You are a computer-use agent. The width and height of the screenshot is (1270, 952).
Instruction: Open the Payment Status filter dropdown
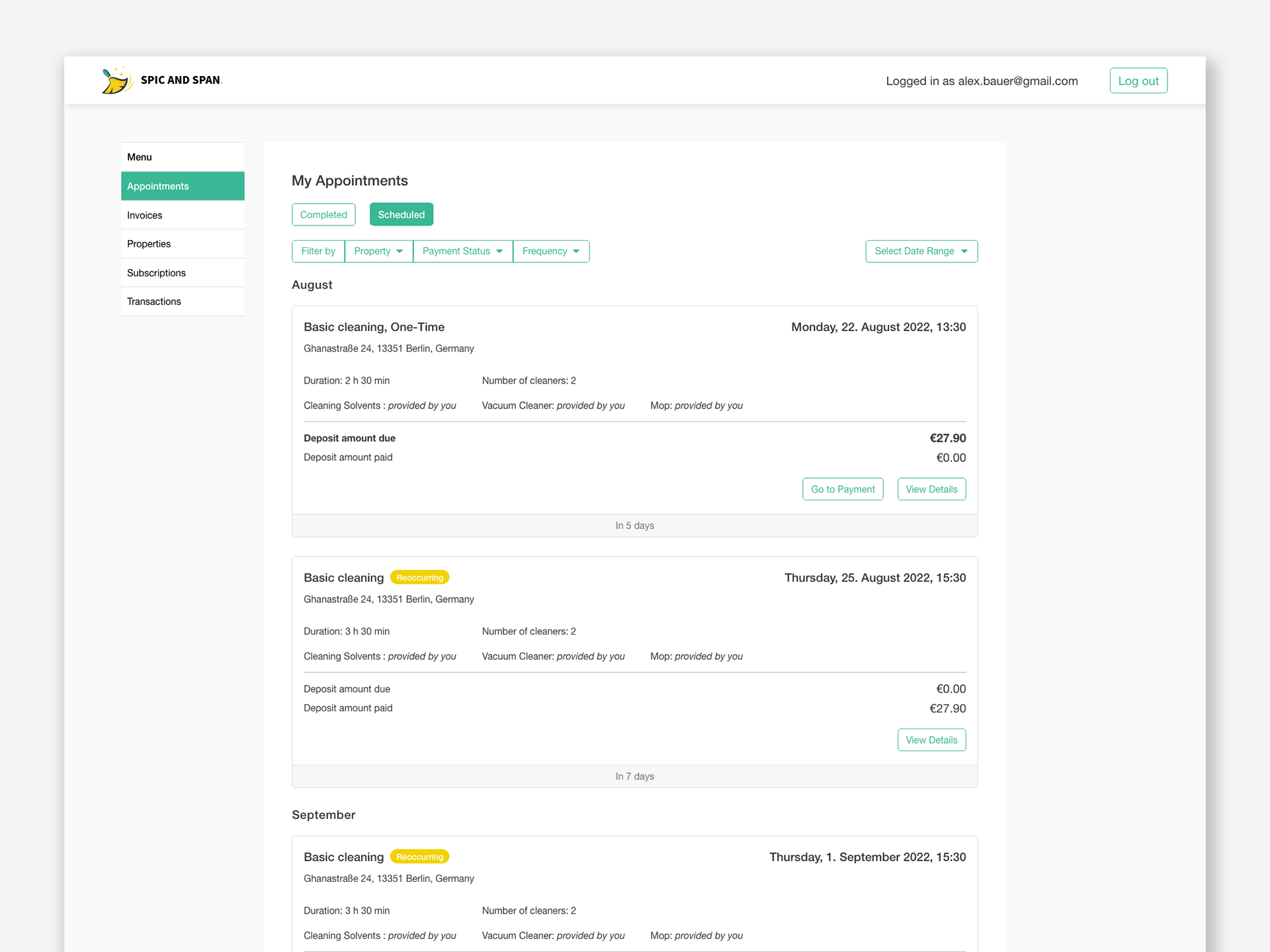click(x=462, y=251)
